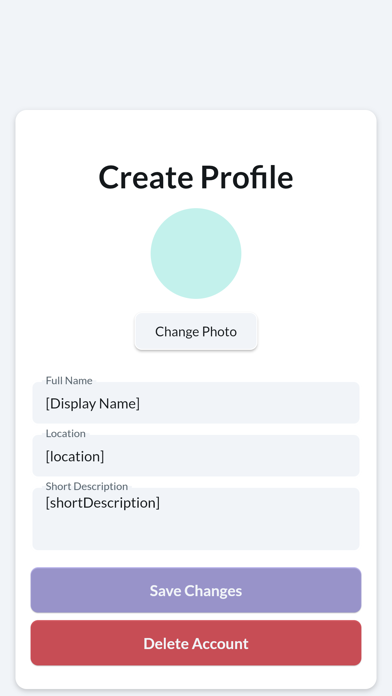Open the Change Photo button

[x=196, y=332]
